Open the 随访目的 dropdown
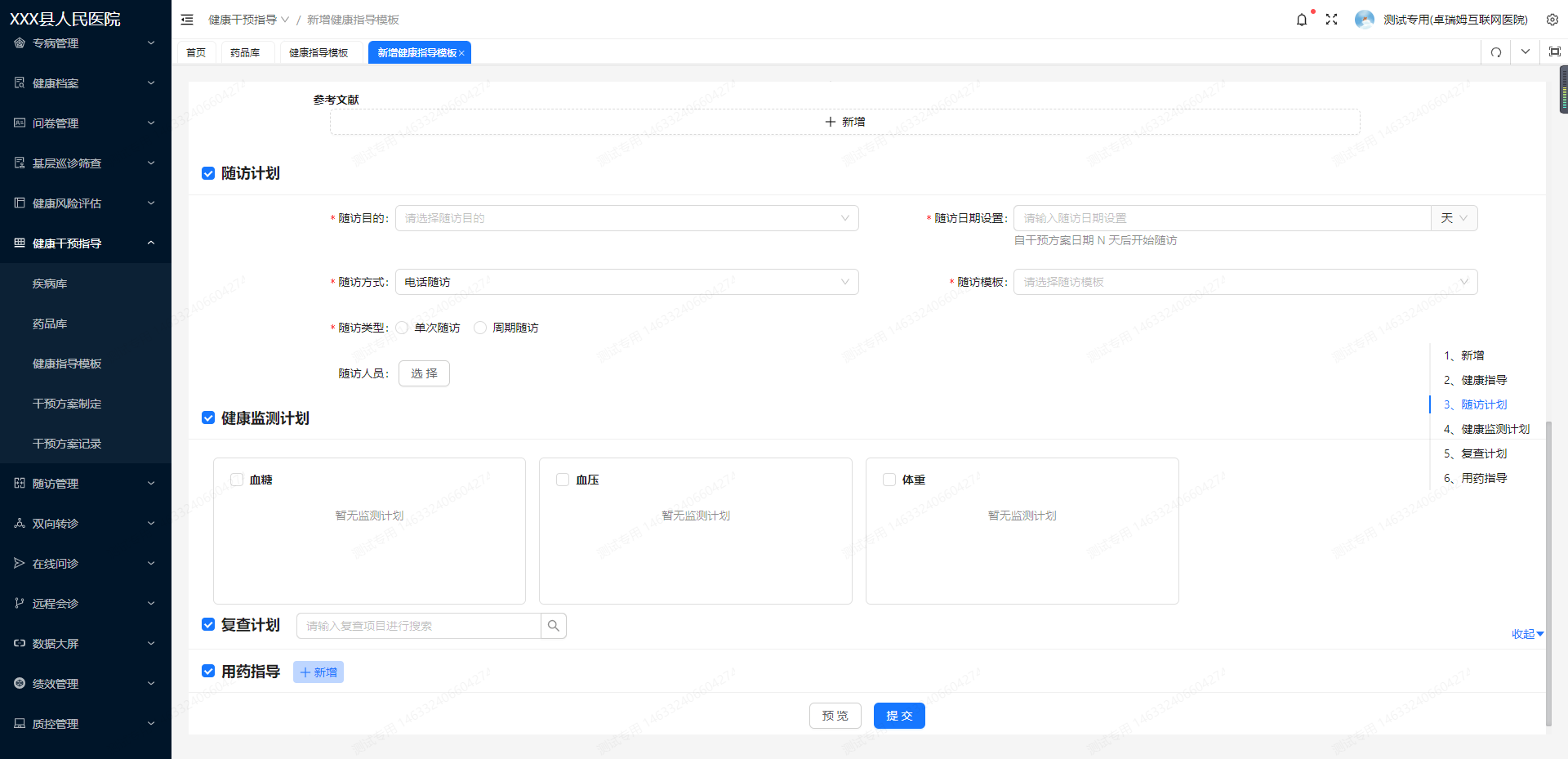 point(626,218)
